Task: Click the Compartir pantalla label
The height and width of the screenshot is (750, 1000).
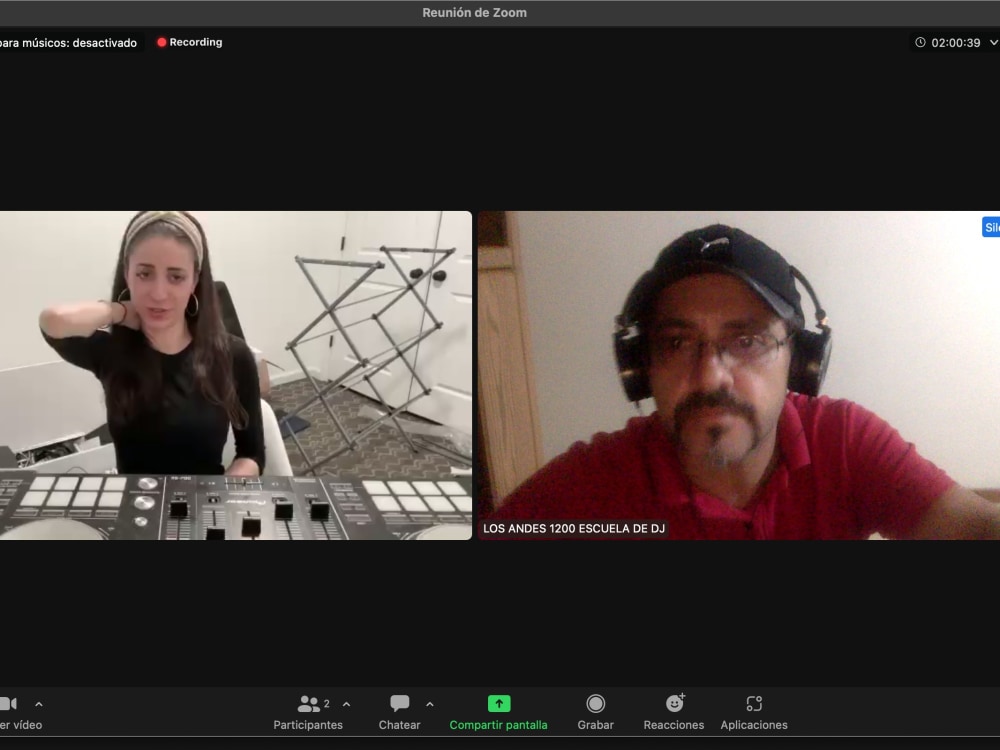Action: click(x=498, y=725)
